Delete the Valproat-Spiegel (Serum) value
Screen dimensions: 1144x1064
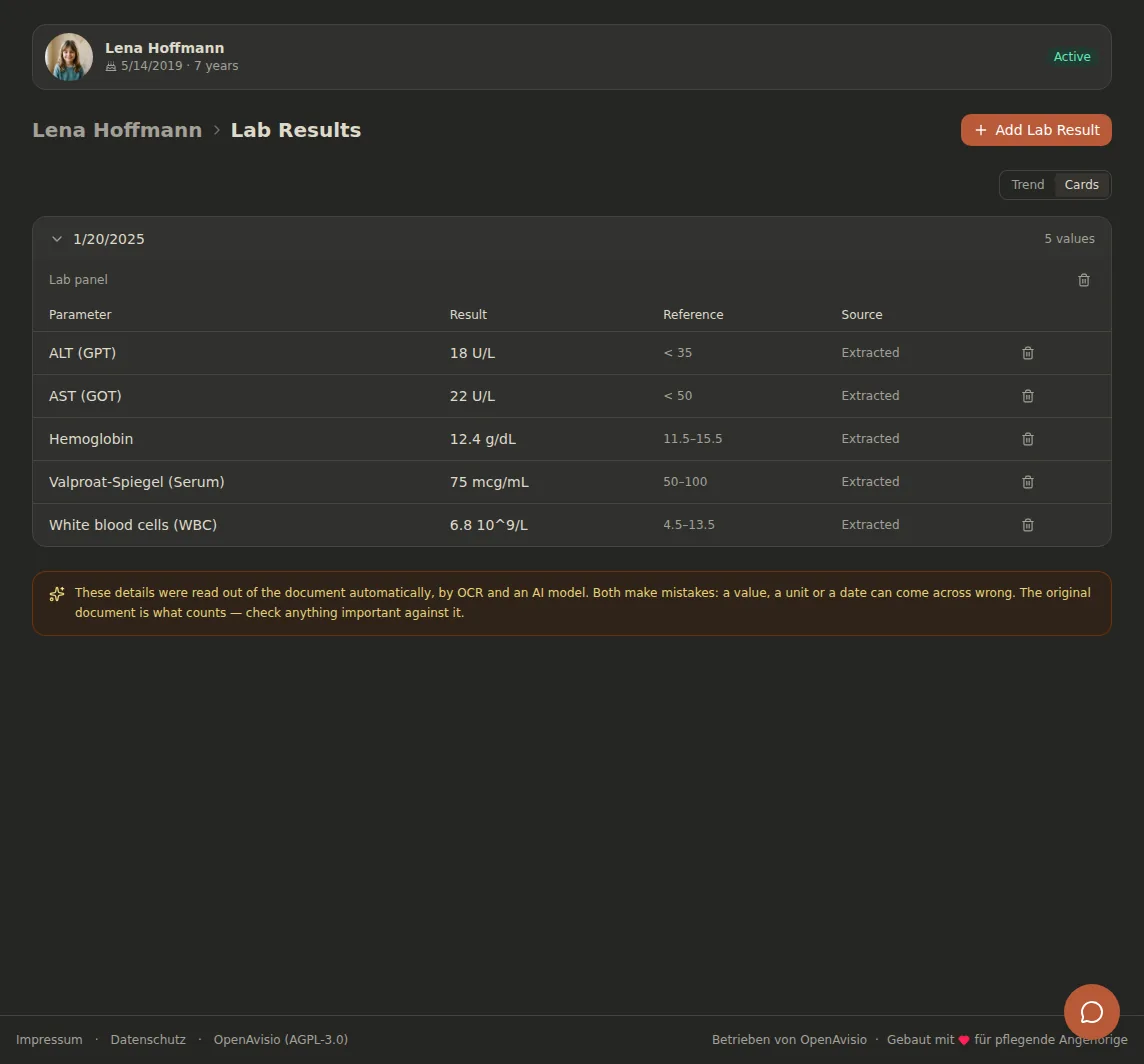tap(1027, 482)
